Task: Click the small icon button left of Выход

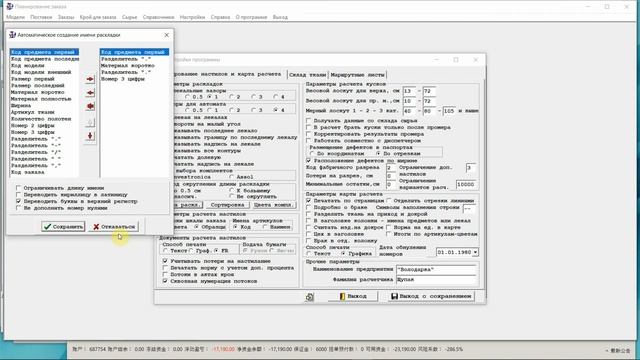Action: (309, 297)
